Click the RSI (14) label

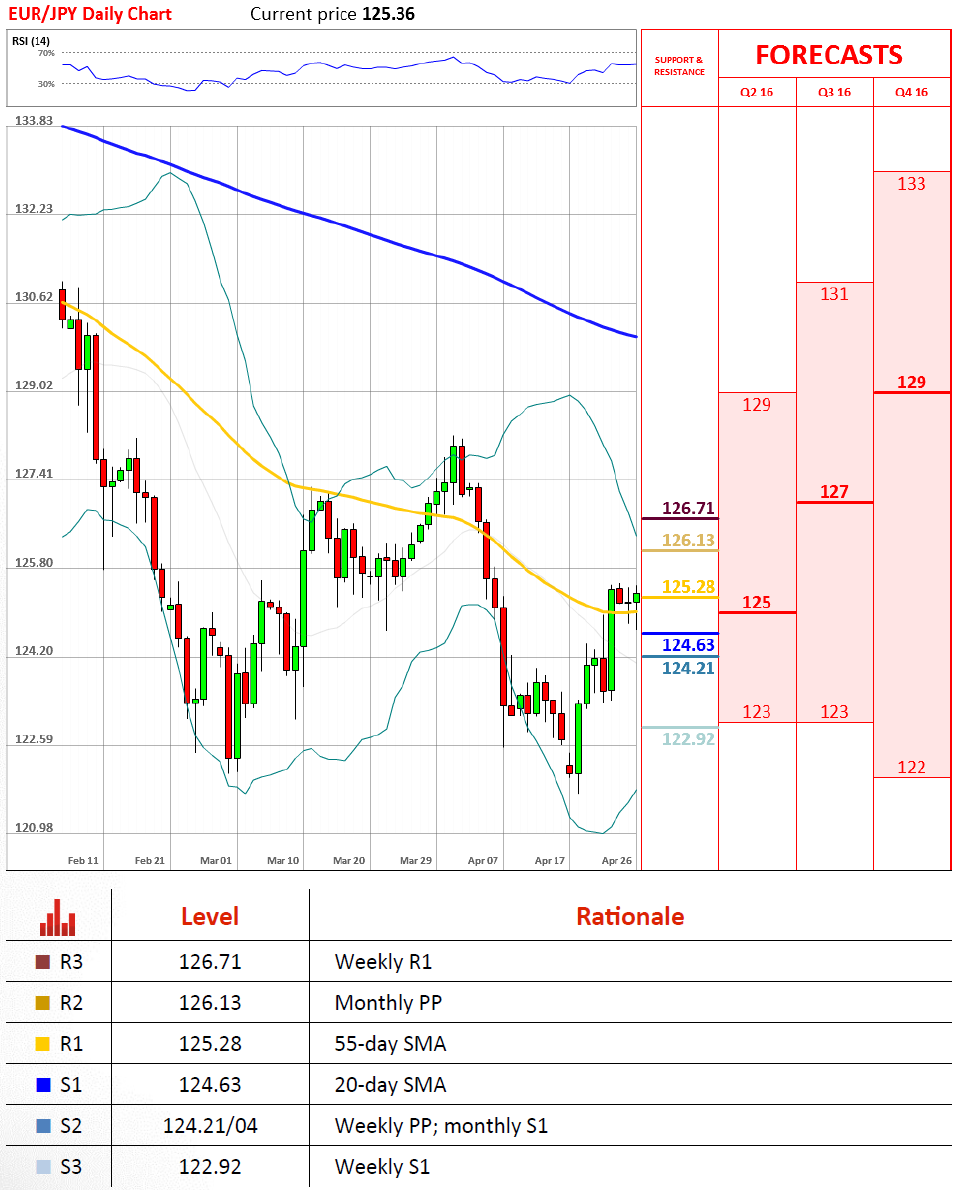[31, 41]
